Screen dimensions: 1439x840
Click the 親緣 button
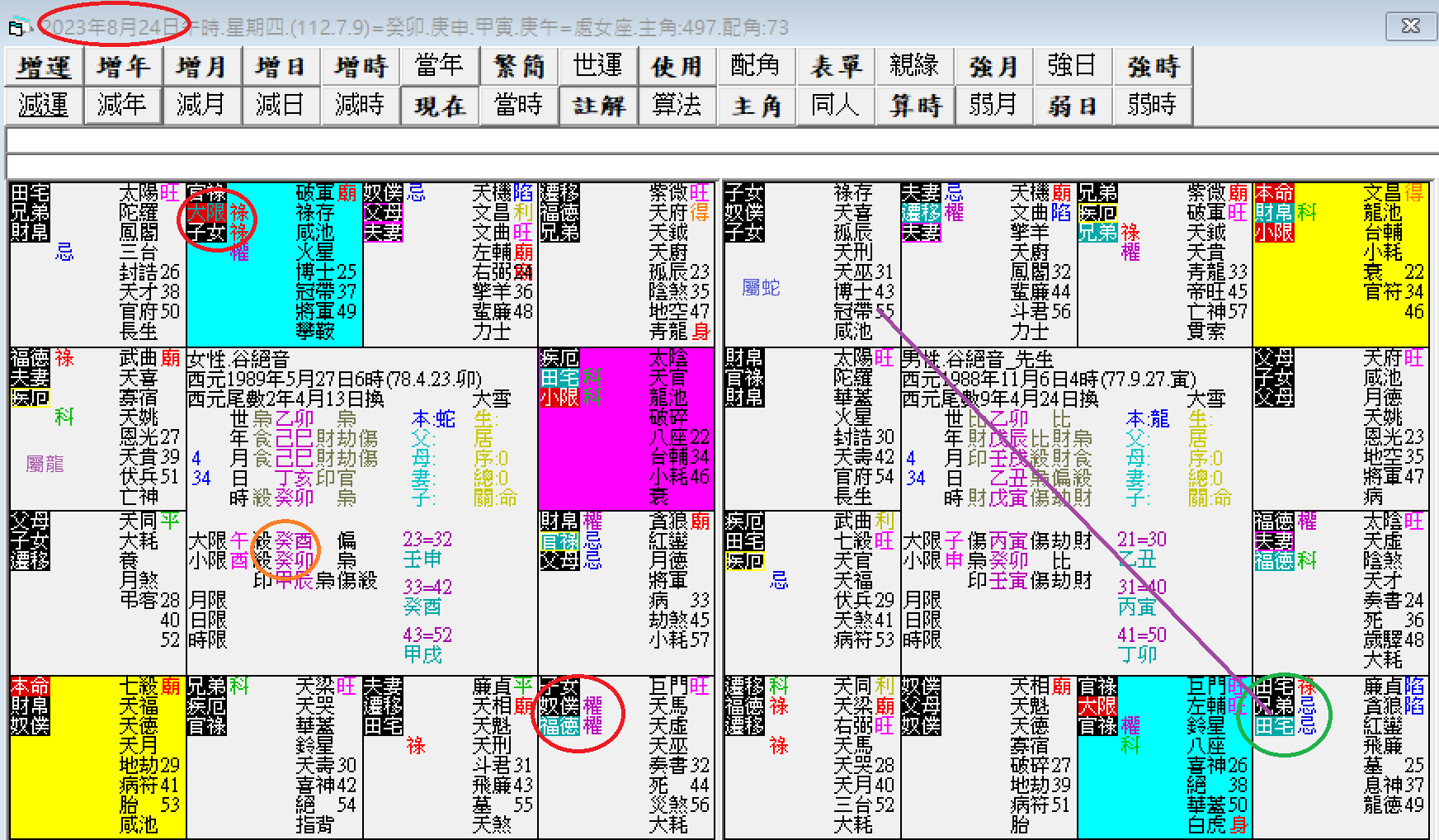(915, 66)
